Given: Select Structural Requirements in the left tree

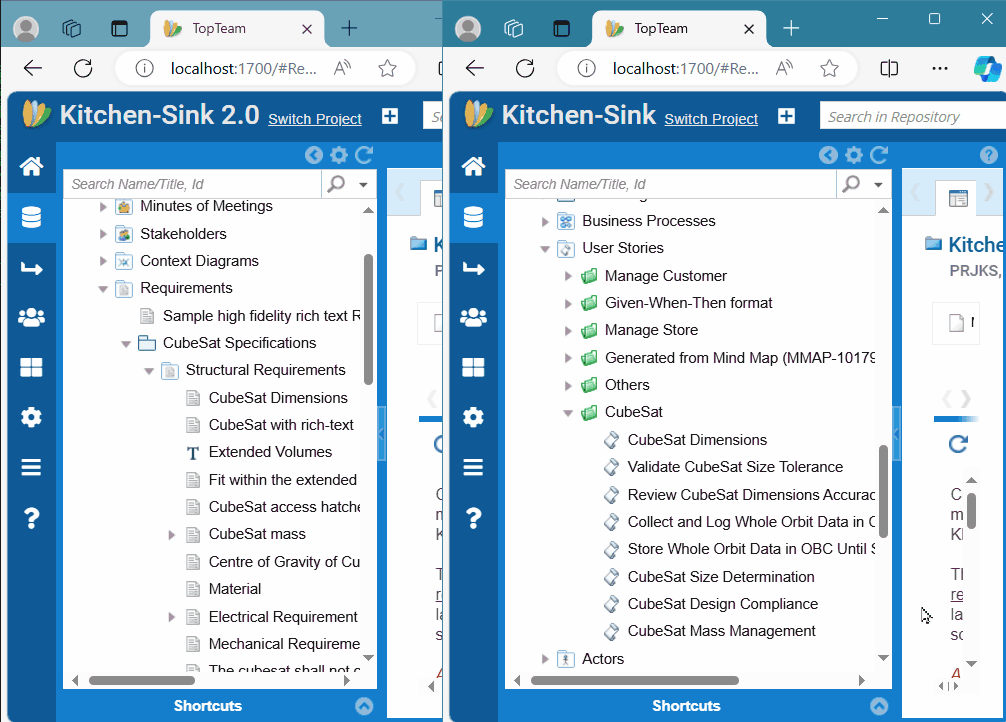Looking at the screenshot, I should 265,370.
